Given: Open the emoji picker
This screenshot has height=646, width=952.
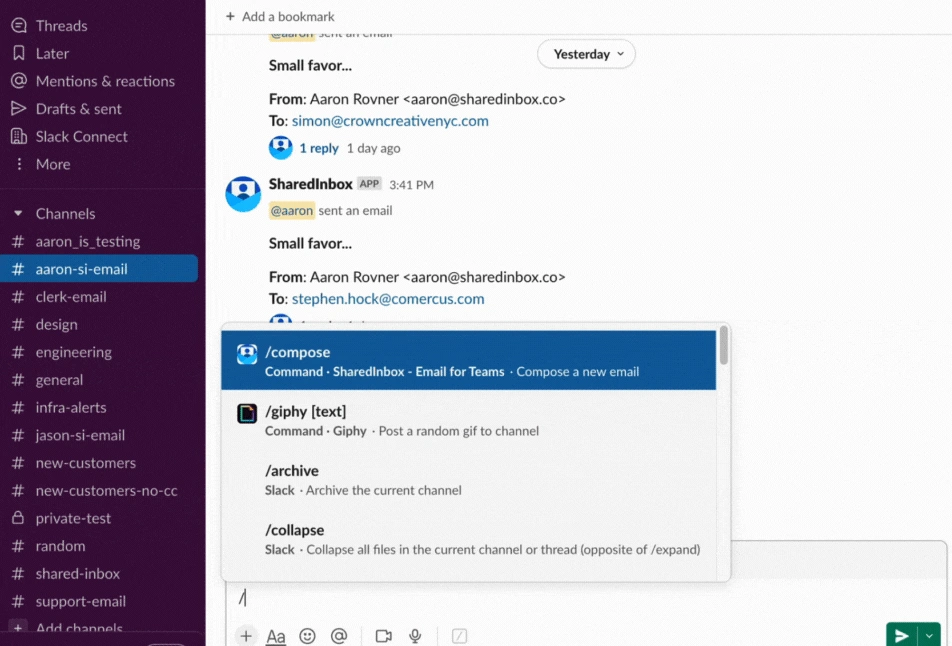Looking at the screenshot, I should [307, 636].
